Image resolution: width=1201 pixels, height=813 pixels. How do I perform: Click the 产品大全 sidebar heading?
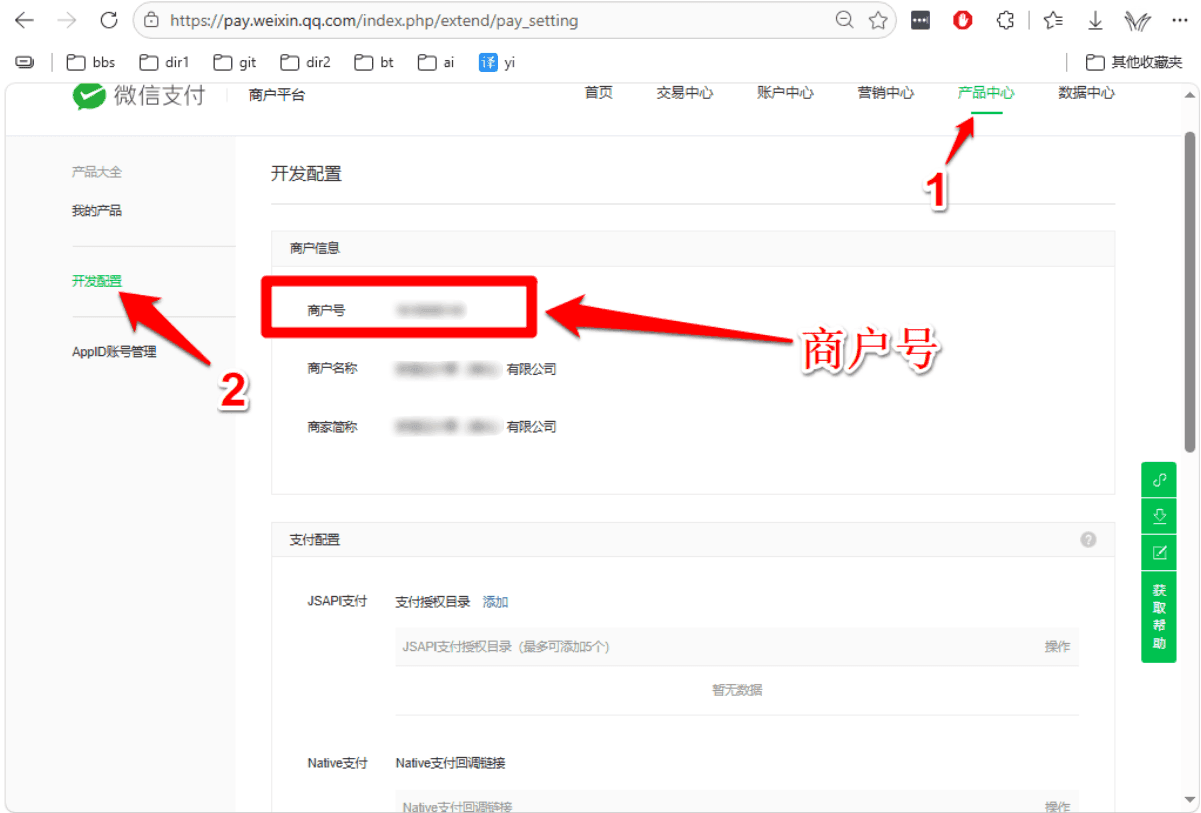[97, 172]
